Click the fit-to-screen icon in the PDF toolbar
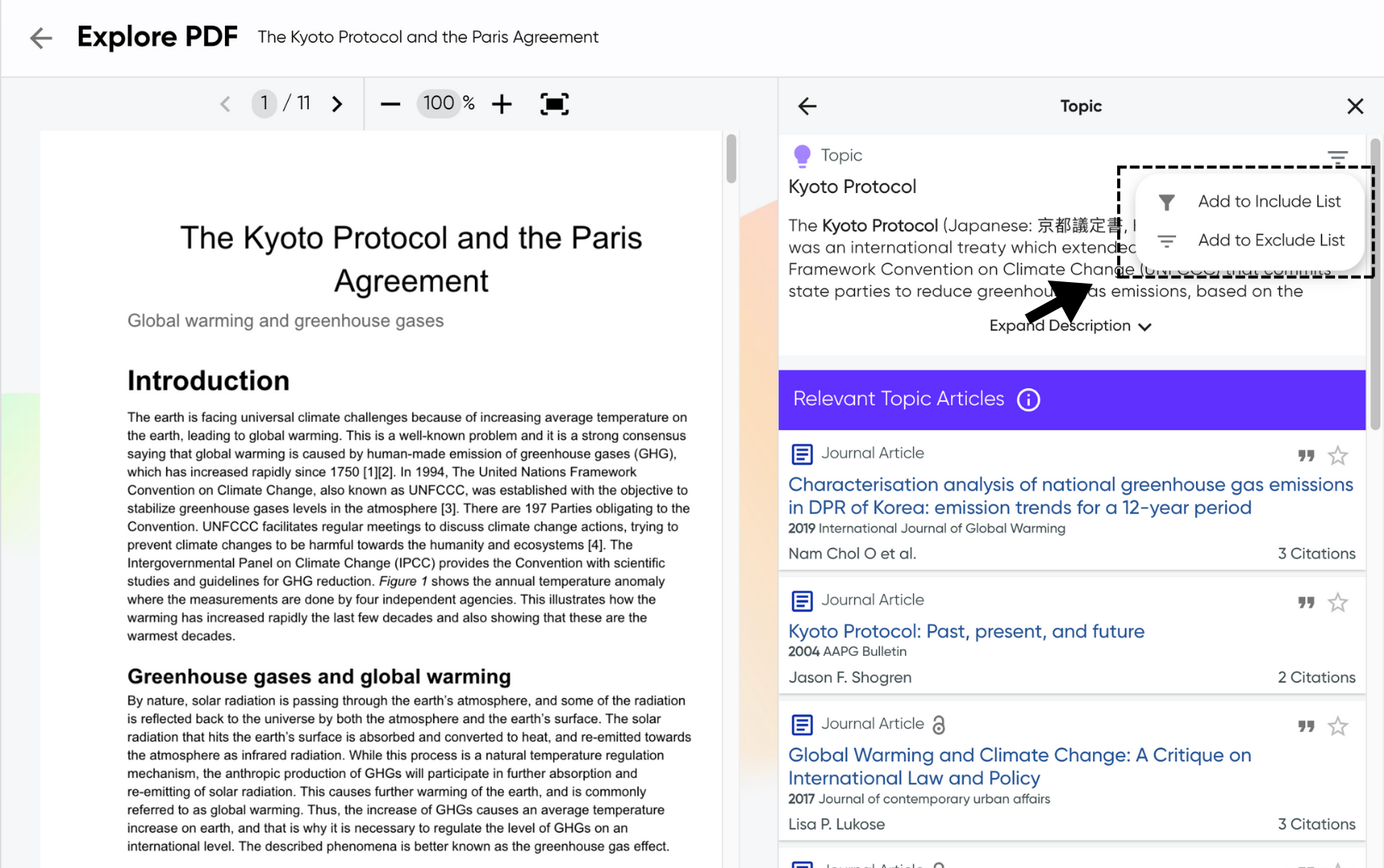This screenshot has width=1384, height=868. pos(555,104)
